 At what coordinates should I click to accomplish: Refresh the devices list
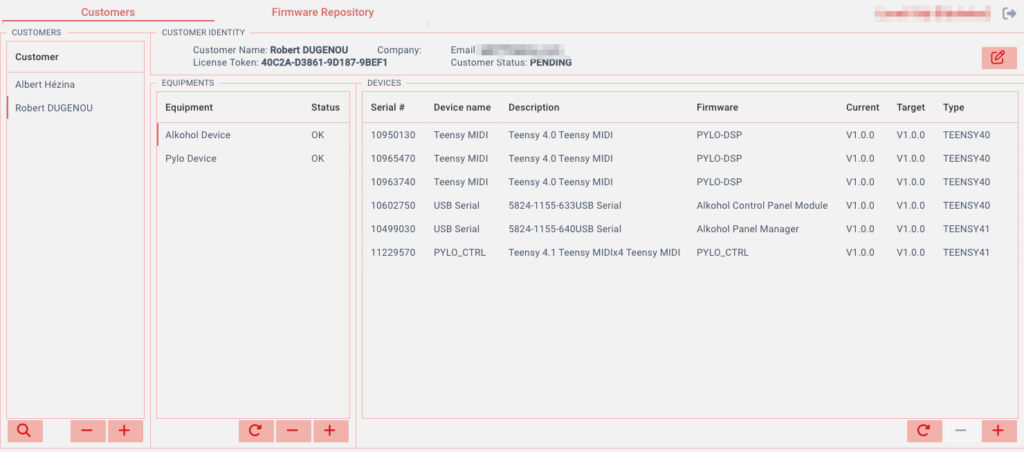point(924,431)
